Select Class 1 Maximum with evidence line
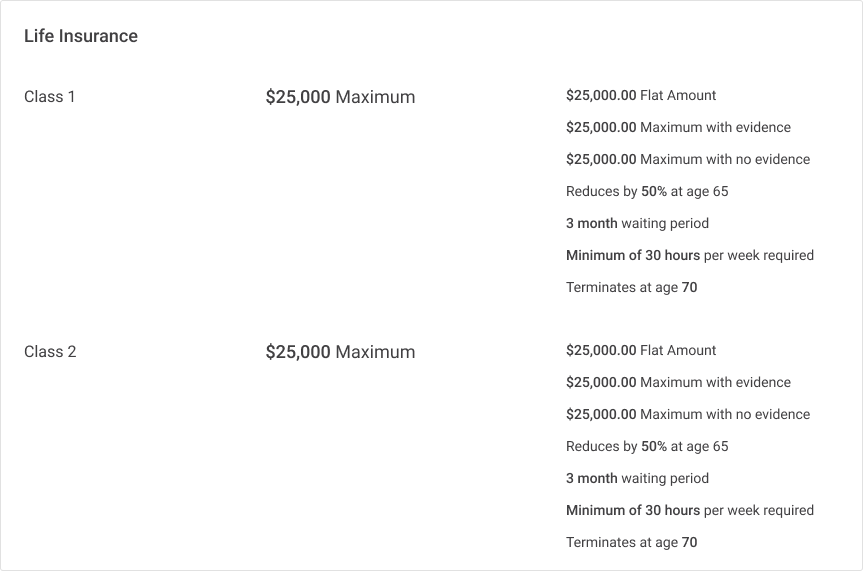 [x=678, y=127]
